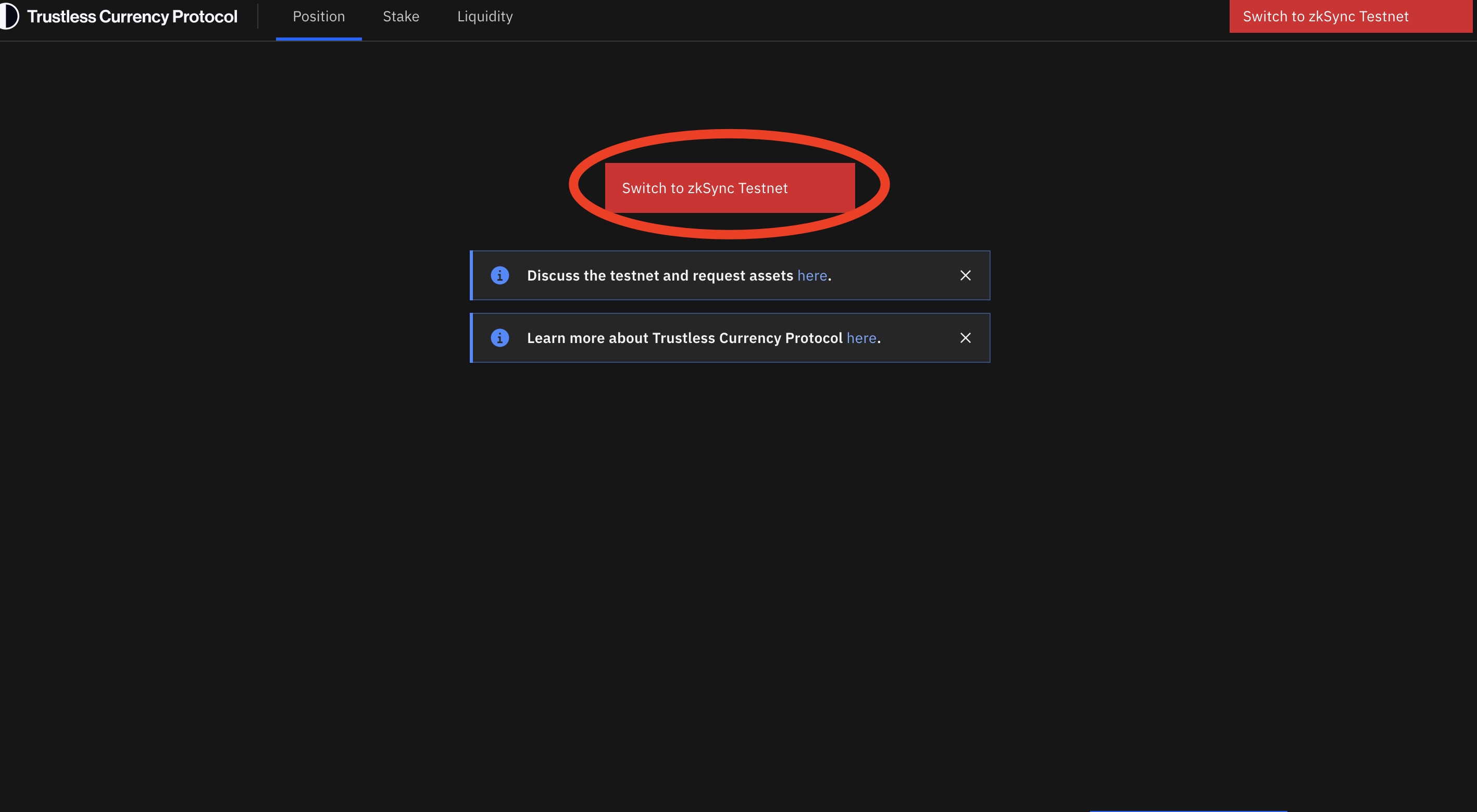This screenshot has width=1477, height=812.
Task: Click the blue underline beneath the Position tab
Action: click(x=319, y=39)
